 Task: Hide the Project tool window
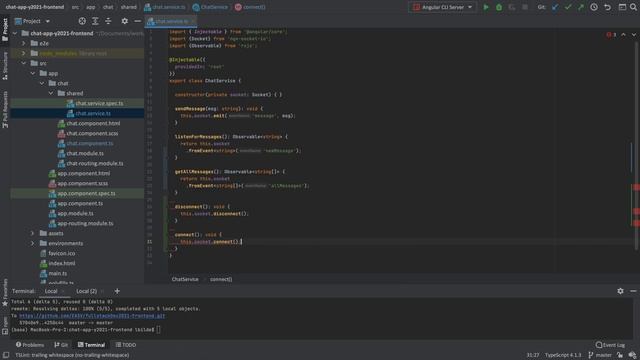click(138, 21)
